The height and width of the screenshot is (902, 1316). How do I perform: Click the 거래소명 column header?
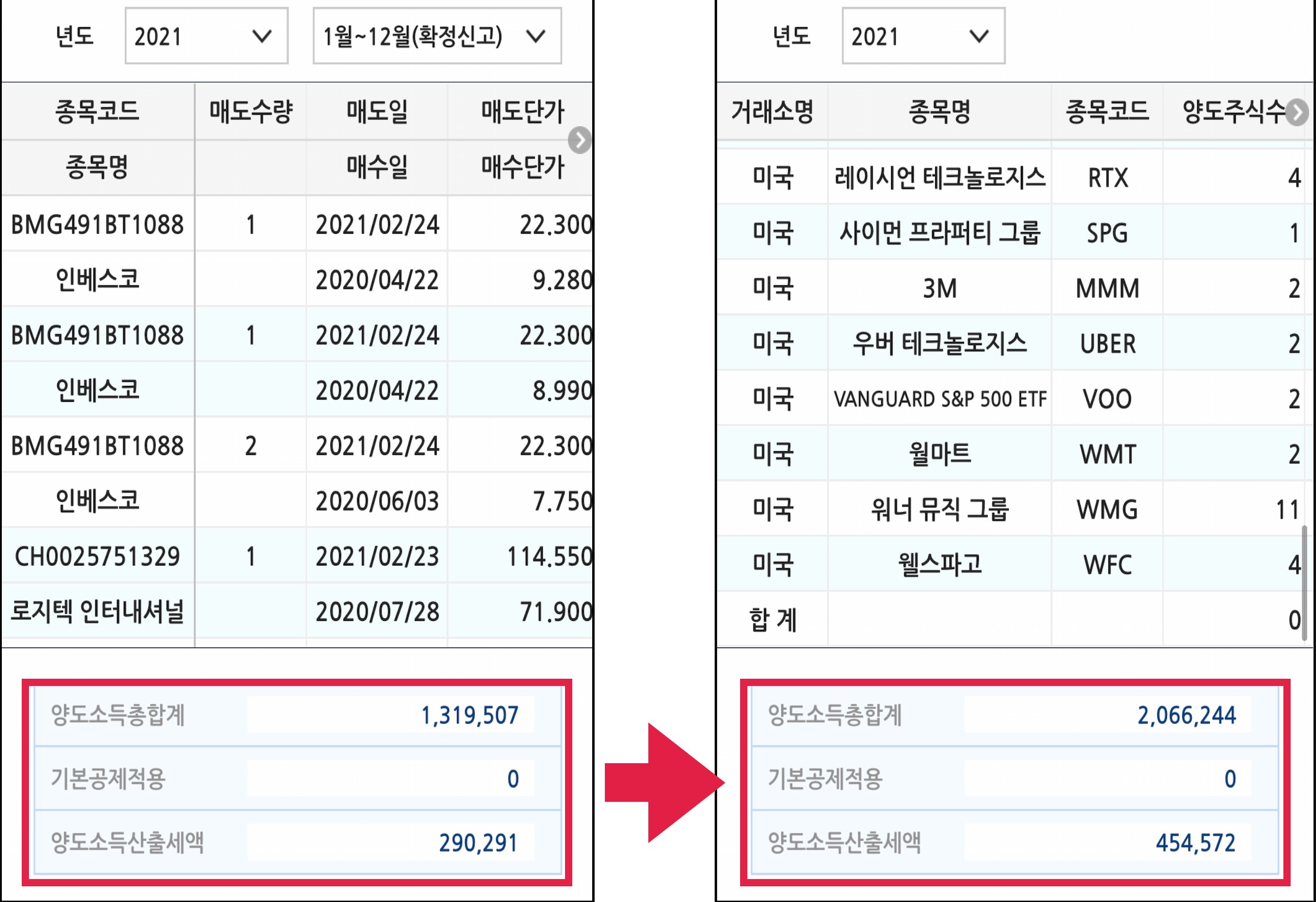(x=772, y=112)
